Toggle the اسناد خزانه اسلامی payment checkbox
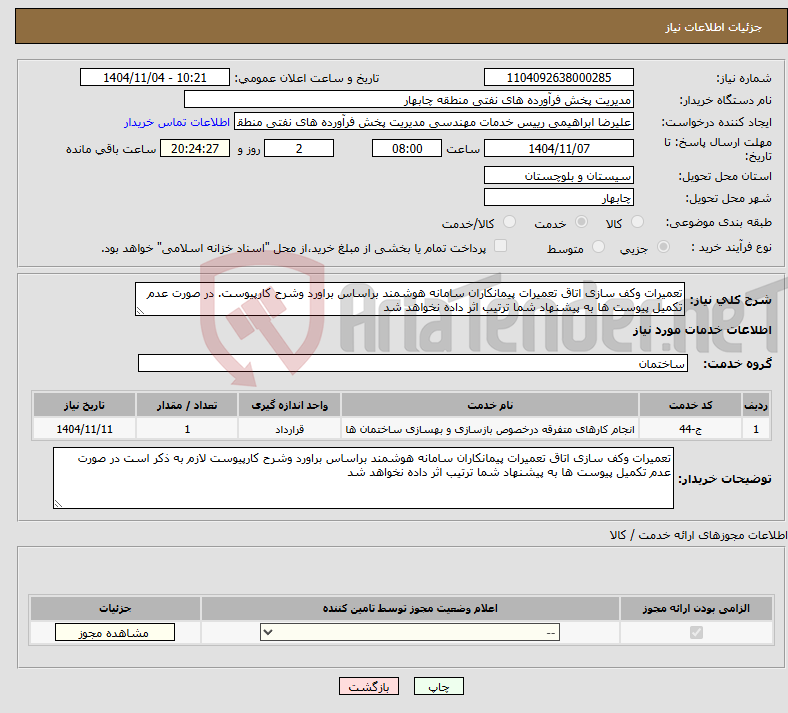The height and width of the screenshot is (713, 788). click(x=500, y=246)
